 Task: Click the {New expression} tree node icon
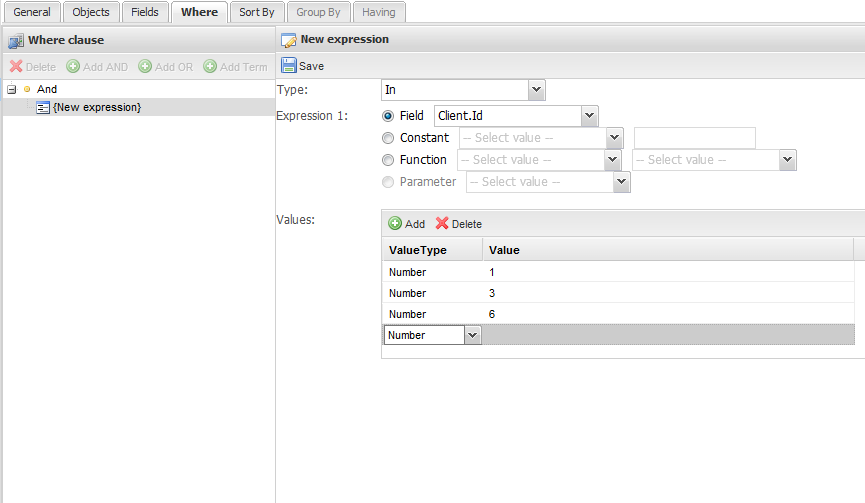point(43,108)
